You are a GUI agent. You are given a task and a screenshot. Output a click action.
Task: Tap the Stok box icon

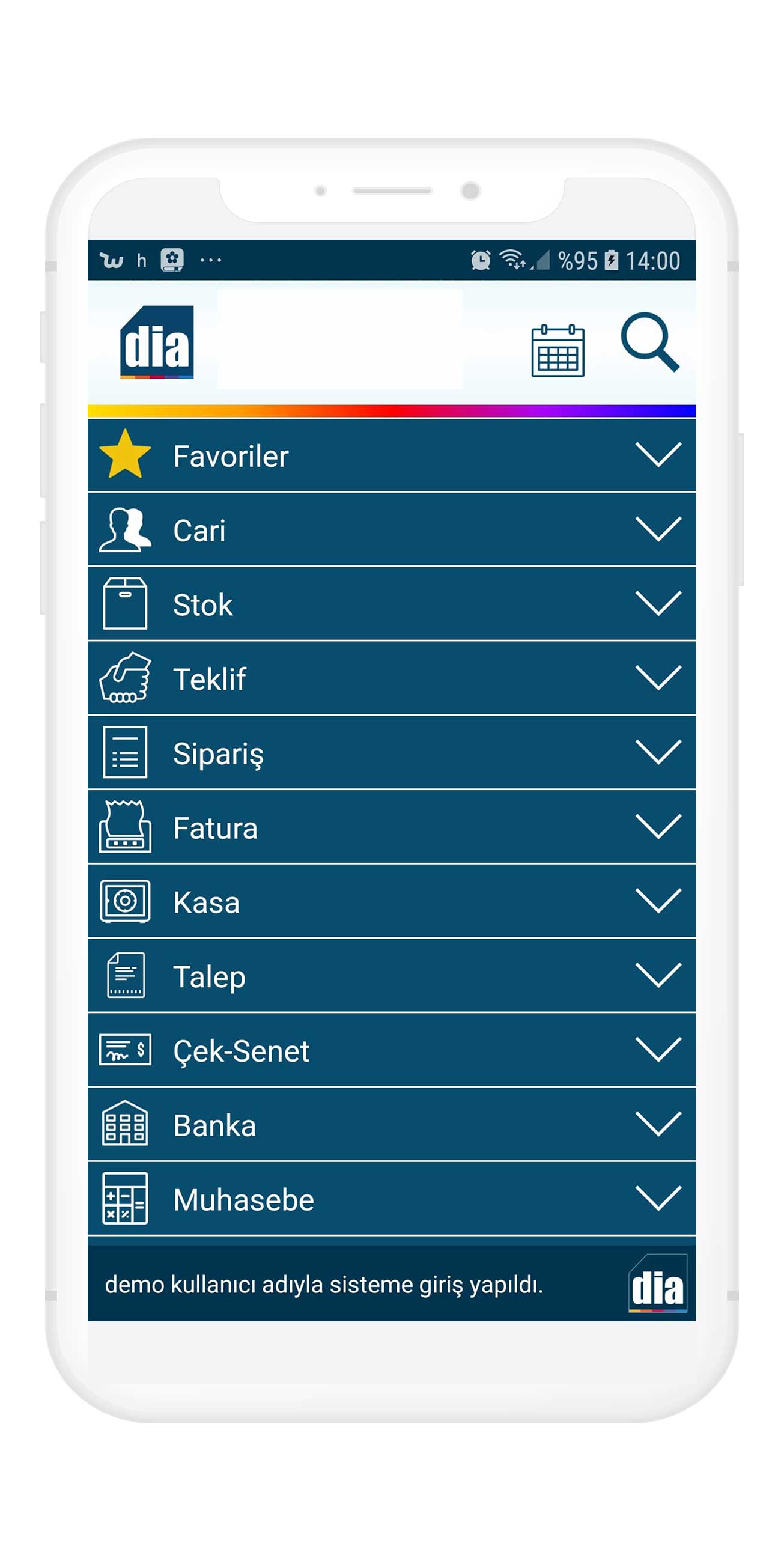coord(125,604)
